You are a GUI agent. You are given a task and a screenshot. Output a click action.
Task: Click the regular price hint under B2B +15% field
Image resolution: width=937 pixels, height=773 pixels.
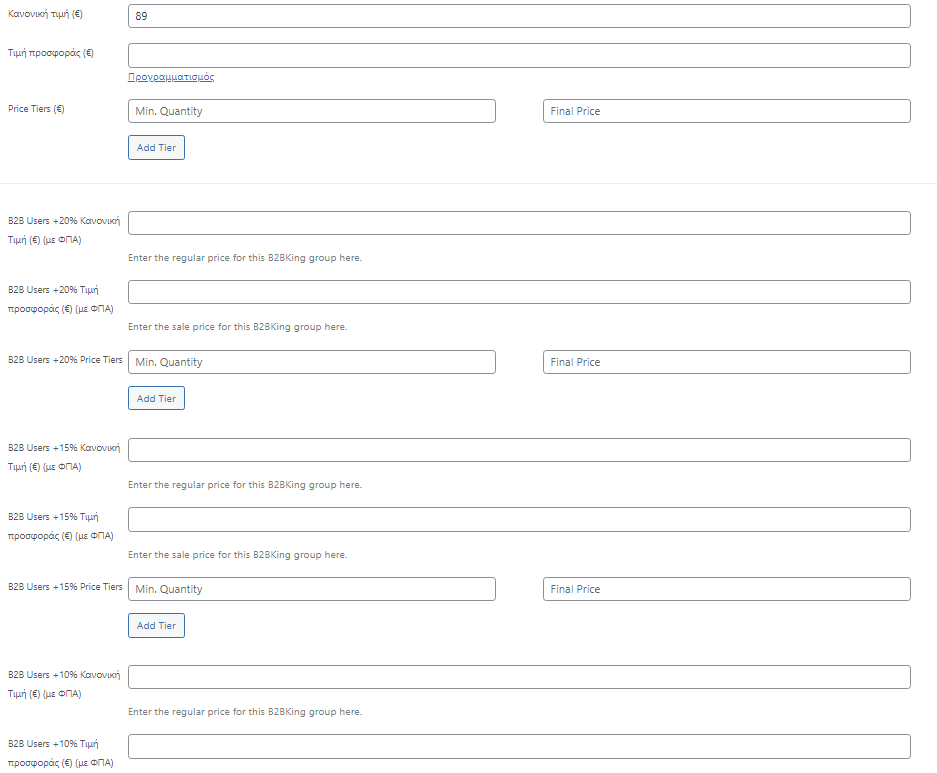coord(245,485)
